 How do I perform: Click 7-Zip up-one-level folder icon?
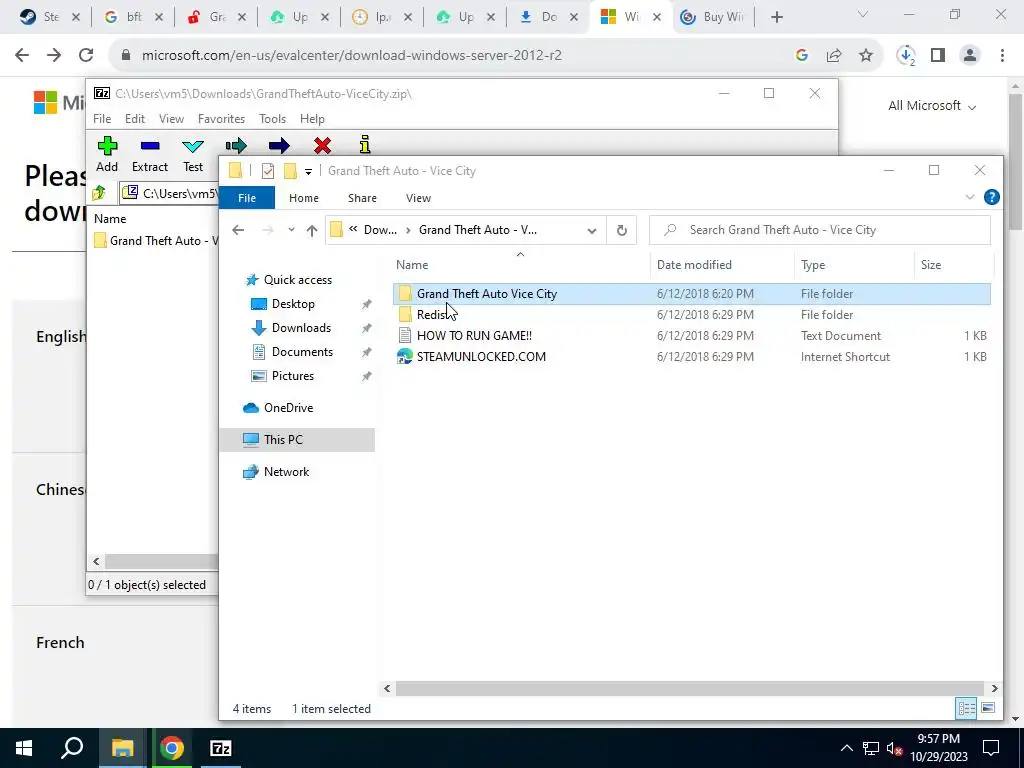[99, 193]
